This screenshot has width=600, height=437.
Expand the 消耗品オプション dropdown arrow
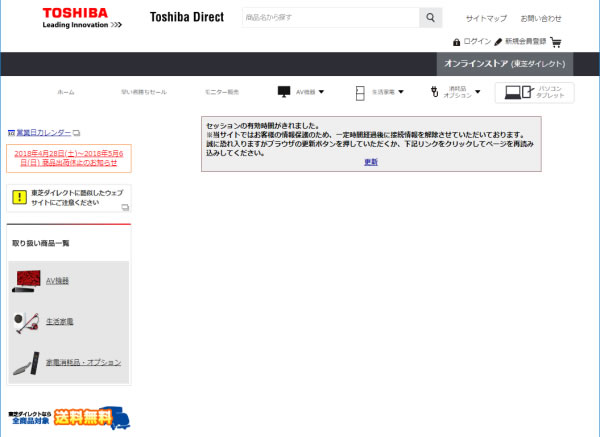[478, 92]
